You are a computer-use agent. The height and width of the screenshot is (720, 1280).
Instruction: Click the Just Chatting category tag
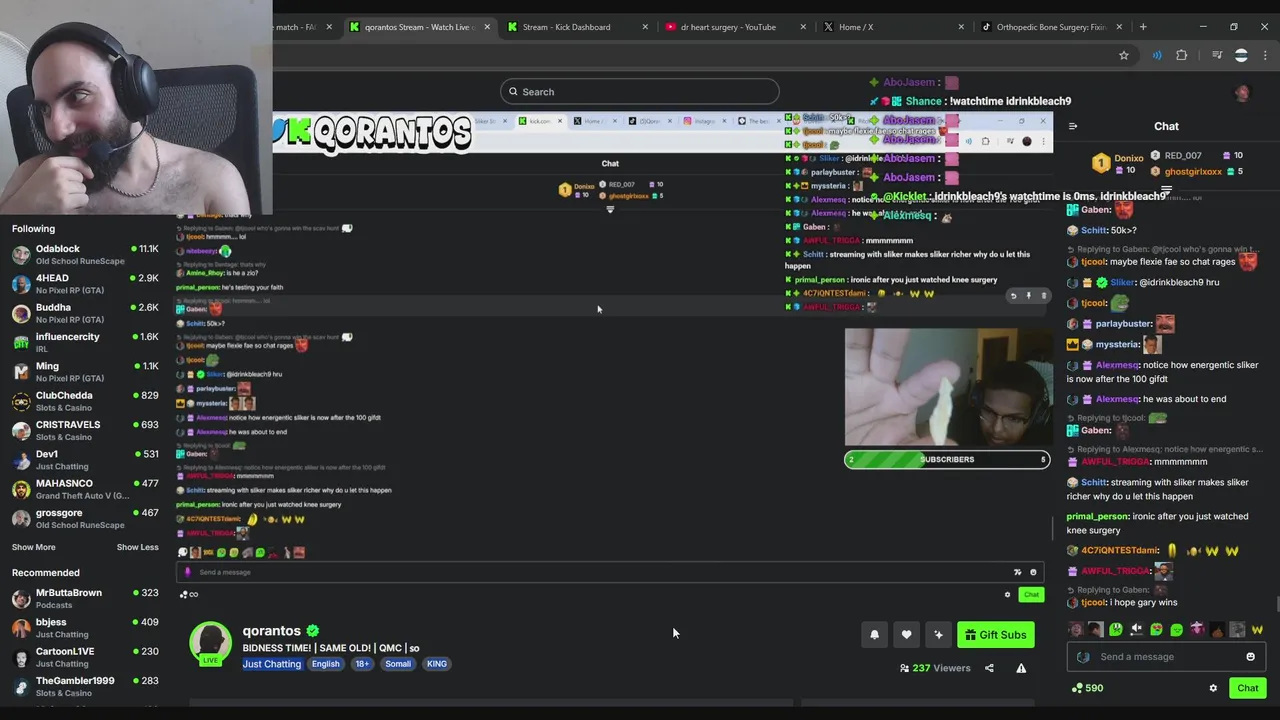[x=271, y=664]
